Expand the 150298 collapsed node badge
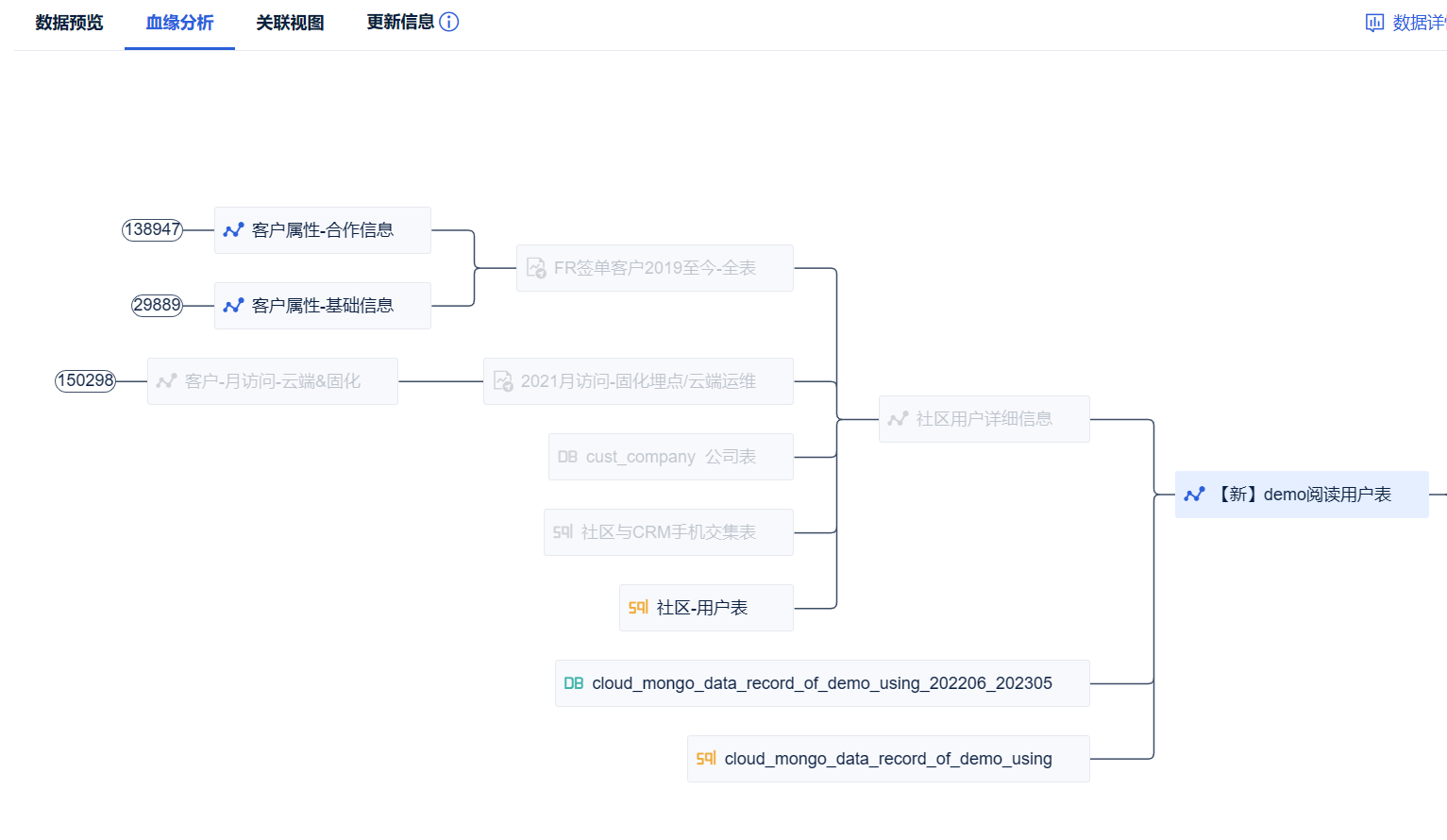Image resolution: width=1447 pixels, height=840 pixels. 85,381
